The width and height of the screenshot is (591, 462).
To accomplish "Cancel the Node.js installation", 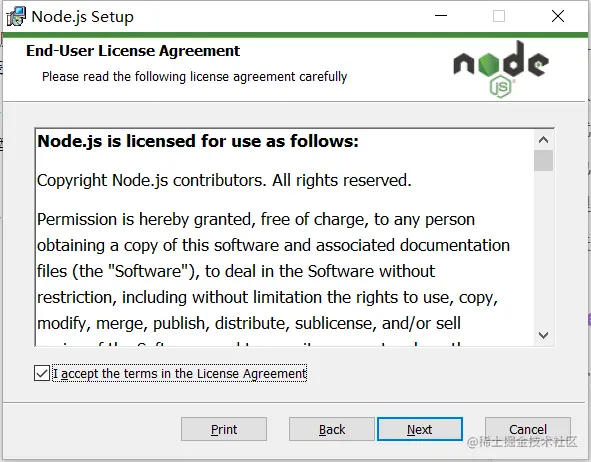I will point(528,429).
